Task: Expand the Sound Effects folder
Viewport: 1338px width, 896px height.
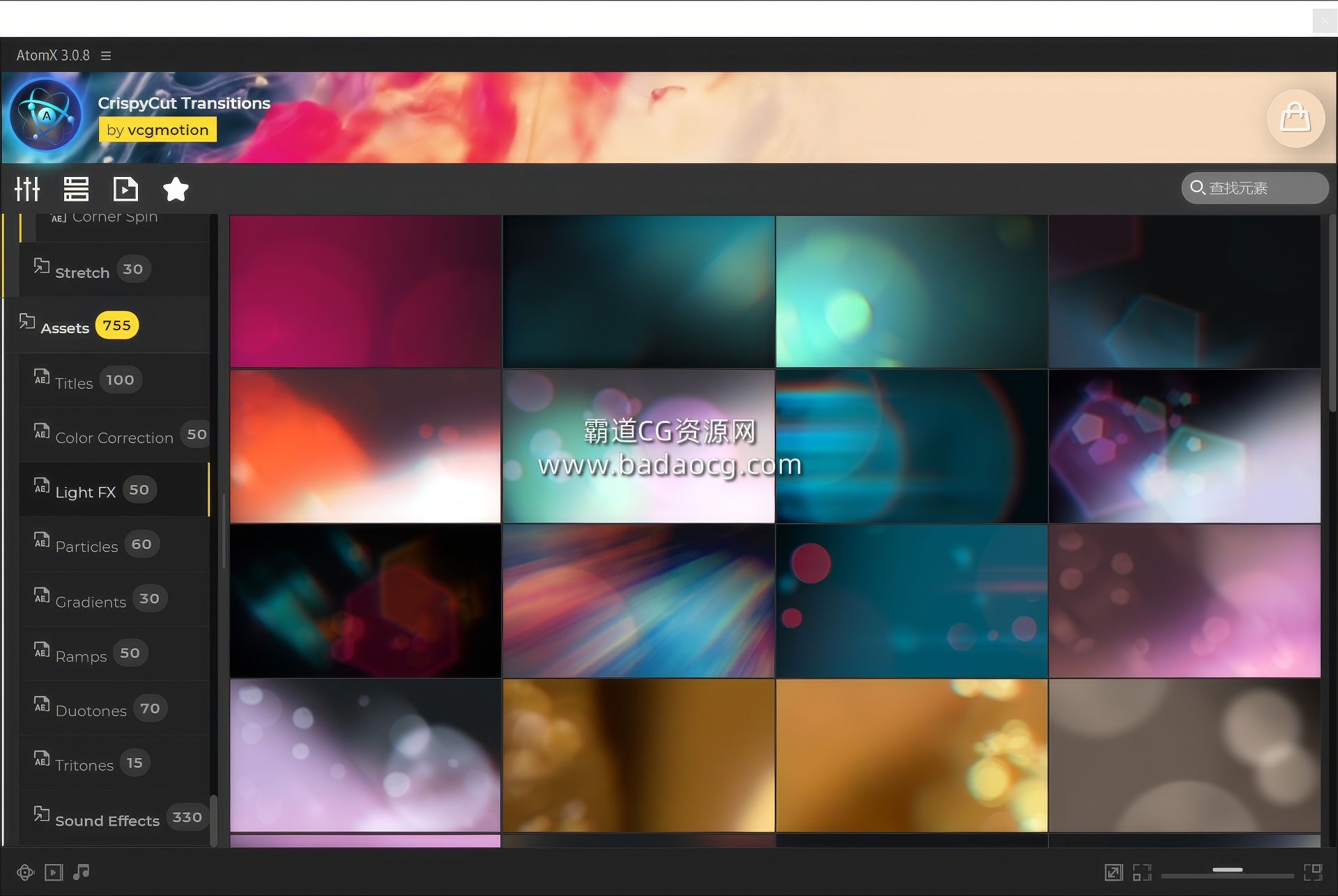Action: [x=114, y=818]
